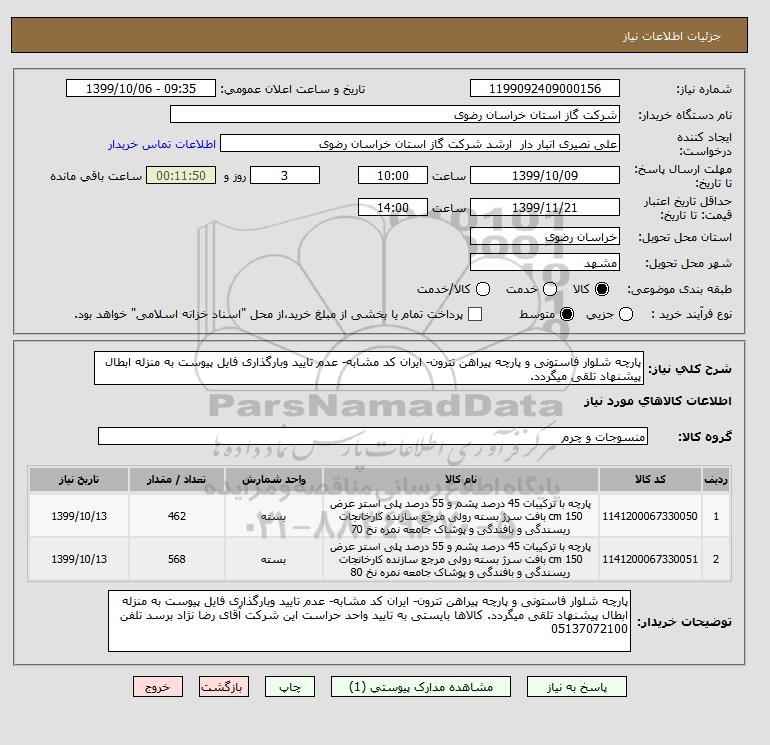Screen dimensions: 770x745
Task: Click the request creator field علی نصیری
Action: pos(420,144)
